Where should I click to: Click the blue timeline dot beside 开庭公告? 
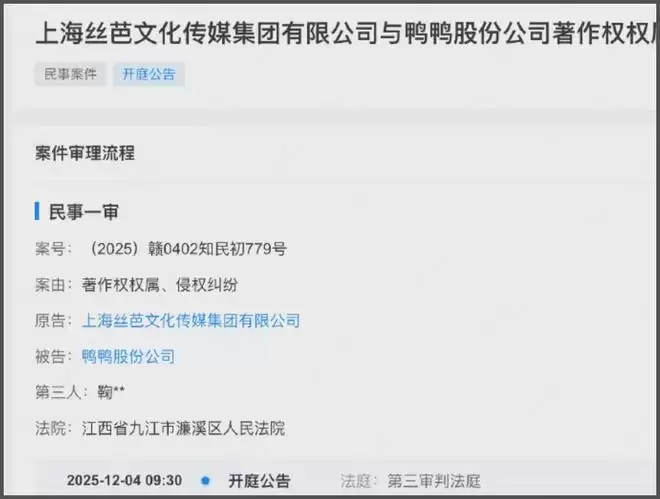(205, 480)
